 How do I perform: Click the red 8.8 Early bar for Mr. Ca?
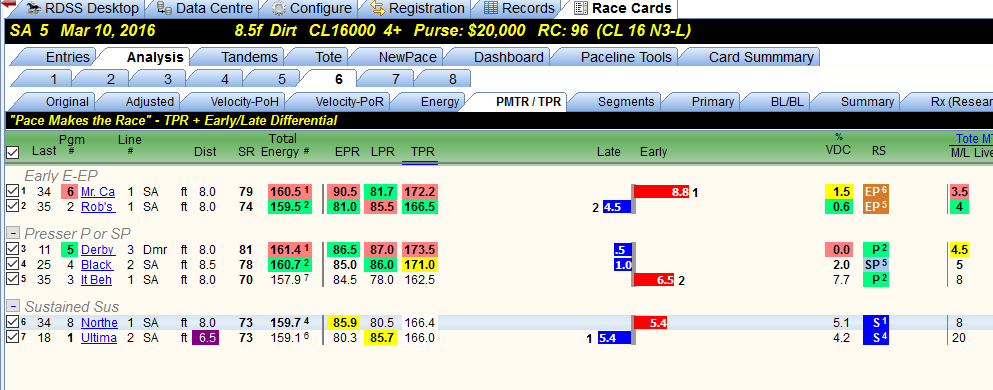[x=662, y=192]
